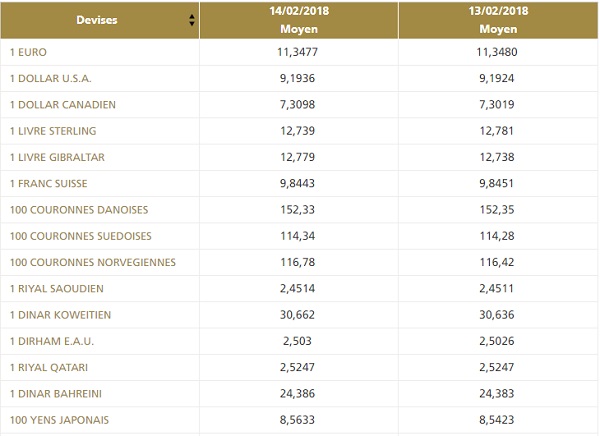Open the 1 EURO currency link
600x436 pixels.
click(x=28, y=51)
